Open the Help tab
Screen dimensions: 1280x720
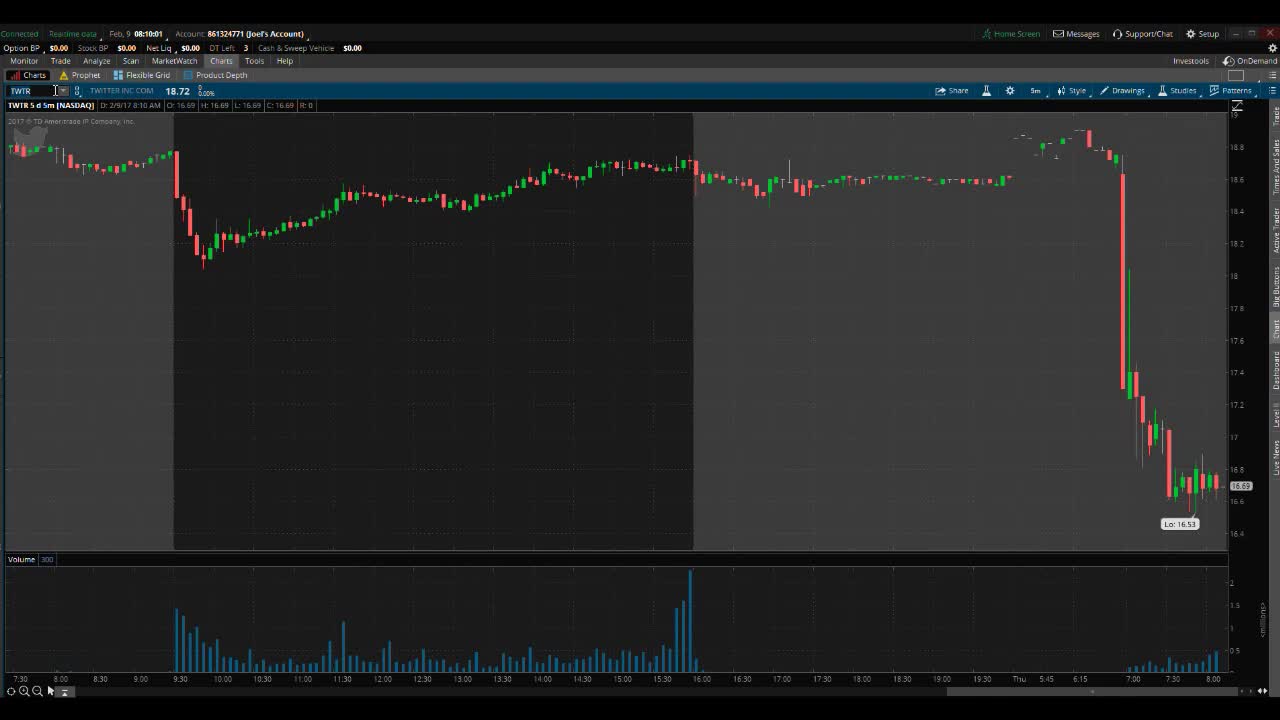point(285,61)
